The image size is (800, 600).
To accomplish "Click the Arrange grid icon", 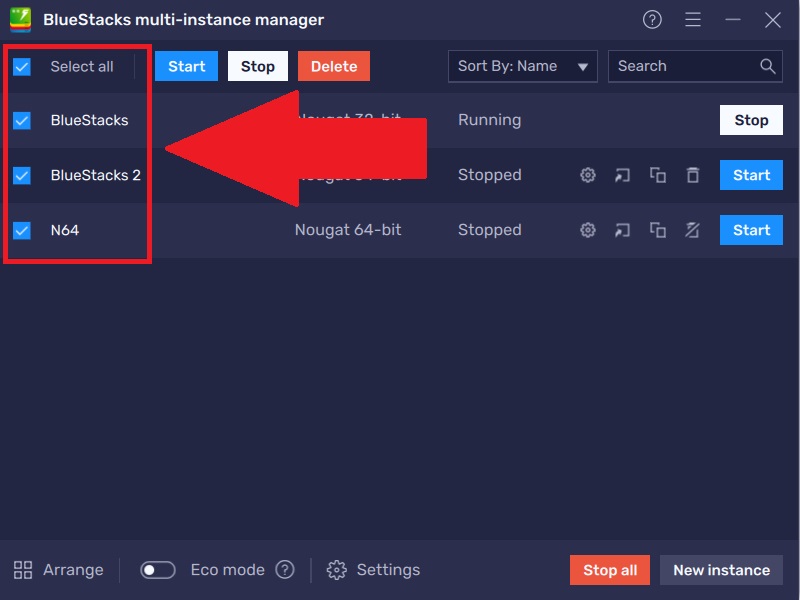I will coord(23,570).
